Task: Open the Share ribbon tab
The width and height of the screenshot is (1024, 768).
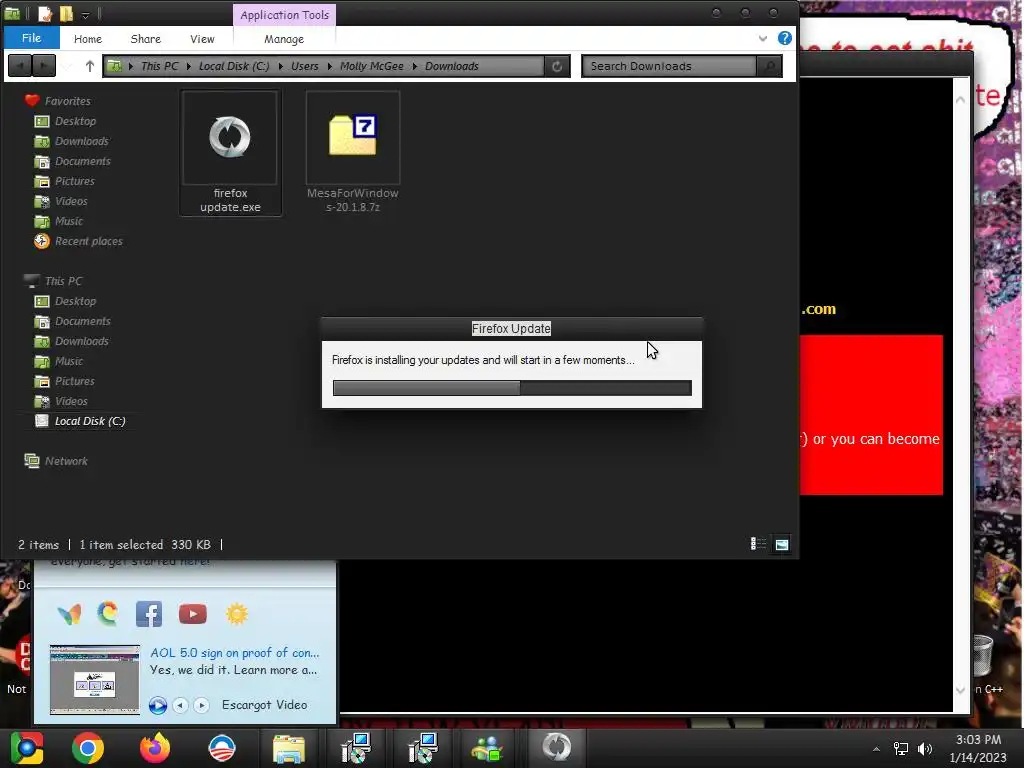Action: [x=146, y=39]
